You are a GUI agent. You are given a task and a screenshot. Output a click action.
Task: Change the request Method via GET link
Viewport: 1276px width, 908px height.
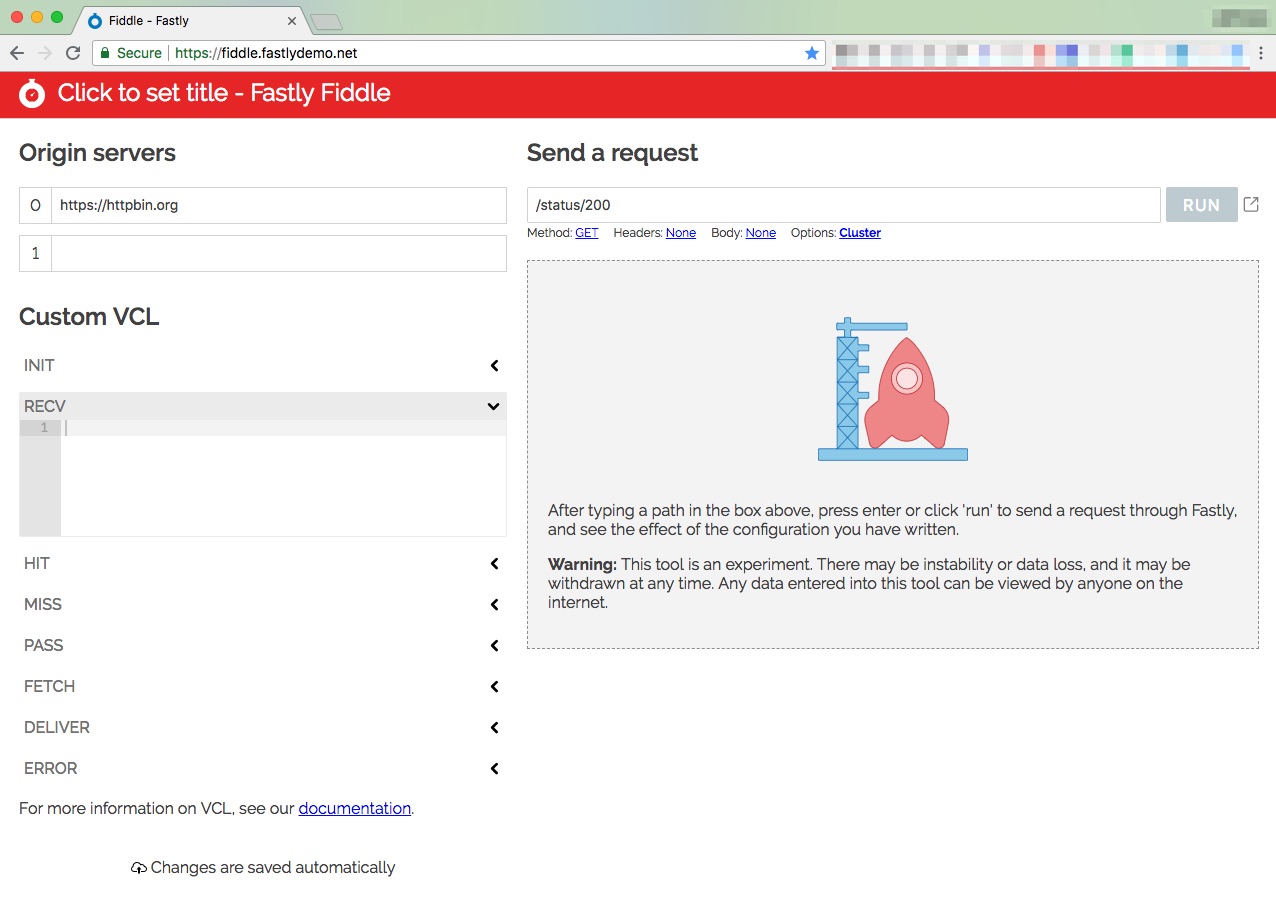click(x=586, y=233)
